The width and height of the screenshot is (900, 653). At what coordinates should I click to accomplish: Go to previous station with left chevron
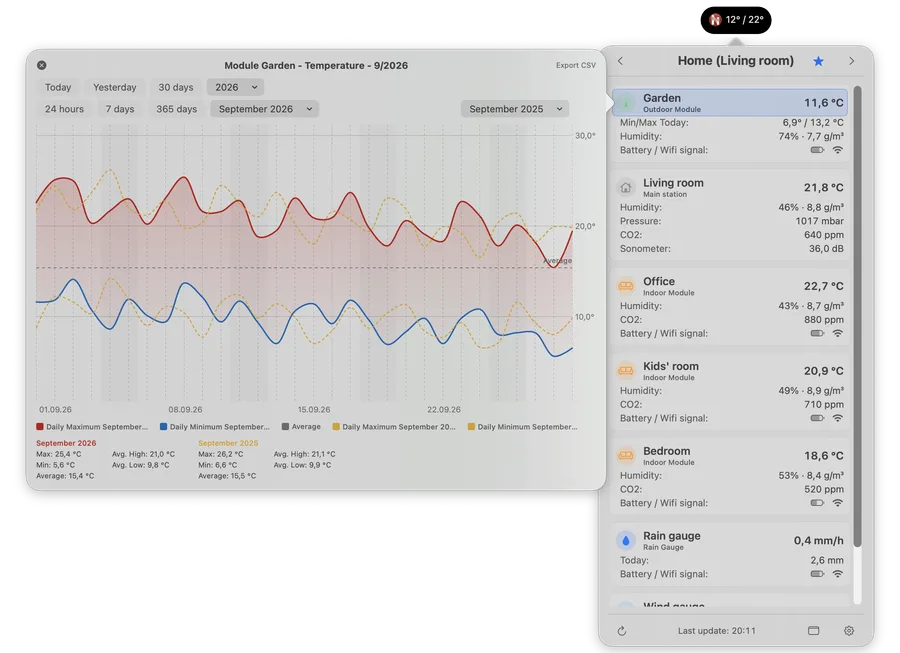click(x=620, y=61)
